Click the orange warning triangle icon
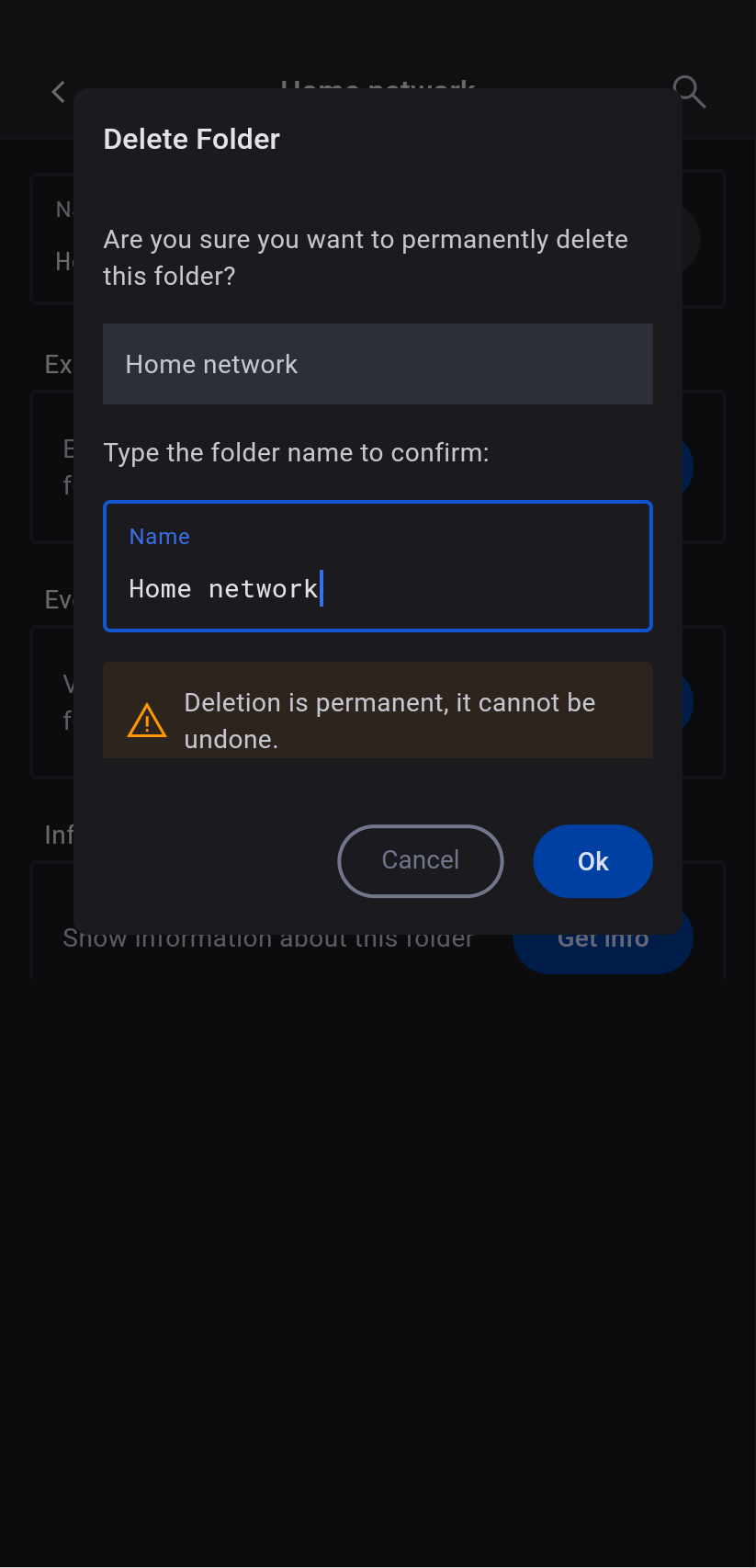The height and width of the screenshot is (1568, 756). click(147, 721)
